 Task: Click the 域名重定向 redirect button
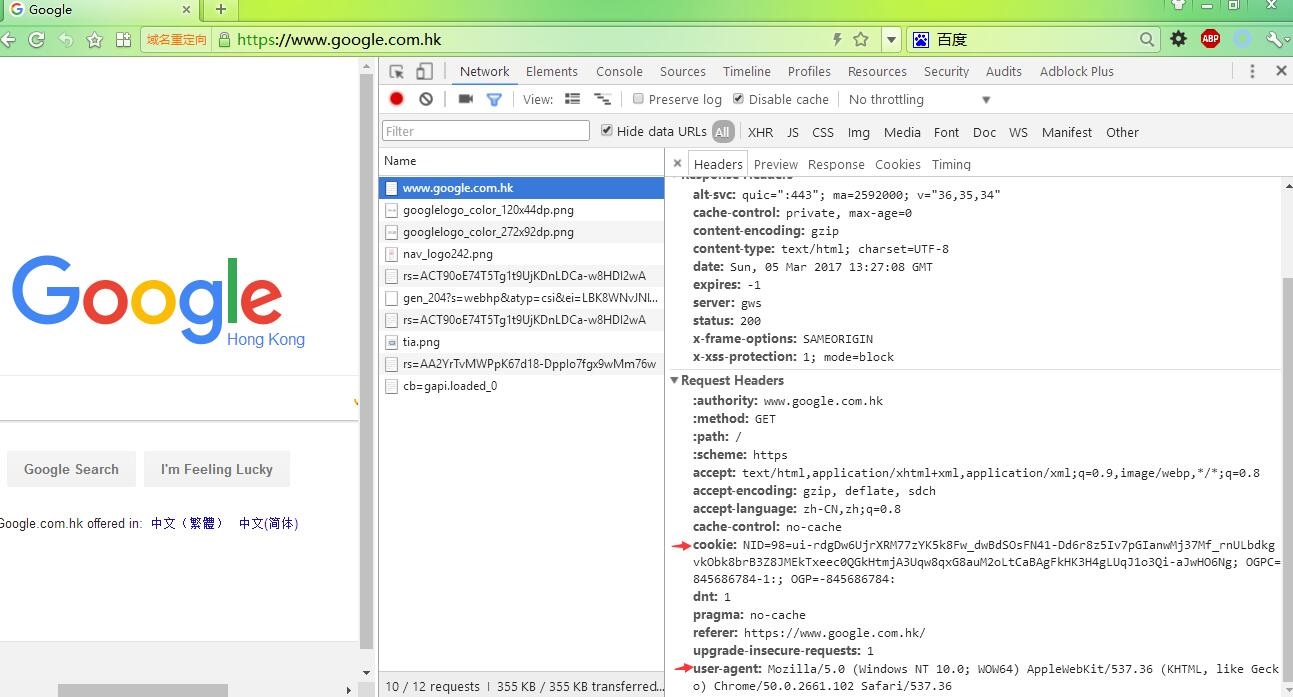176,40
